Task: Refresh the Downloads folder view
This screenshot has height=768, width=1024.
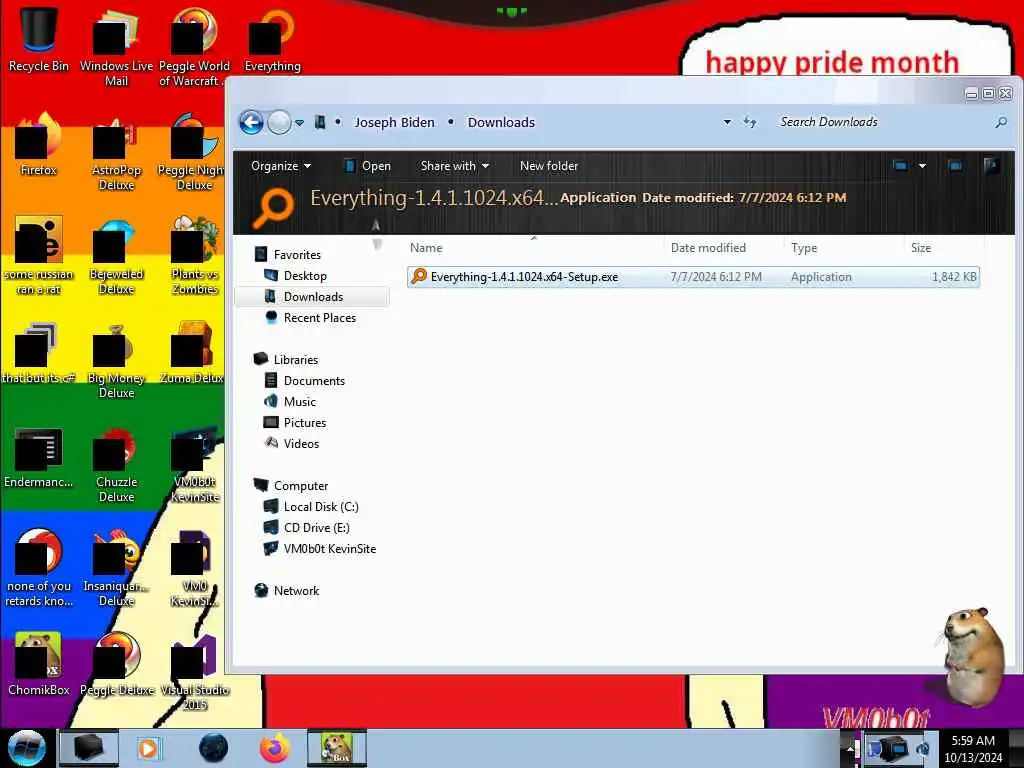Action: pyautogui.click(x=750, y=122)
